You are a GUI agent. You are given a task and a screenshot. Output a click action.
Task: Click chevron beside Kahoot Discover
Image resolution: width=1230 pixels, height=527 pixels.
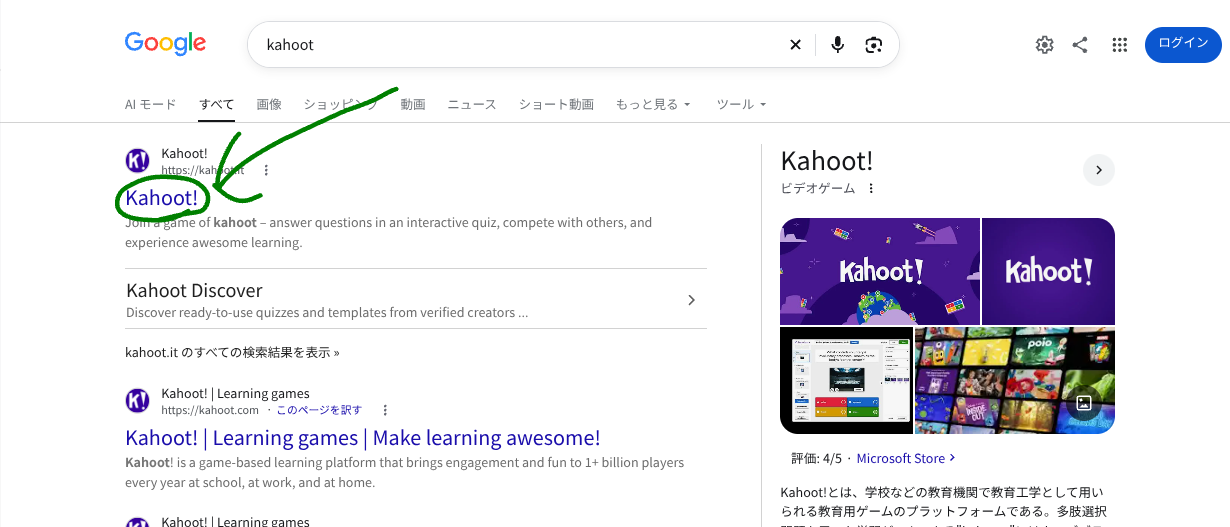coord(691,300)
